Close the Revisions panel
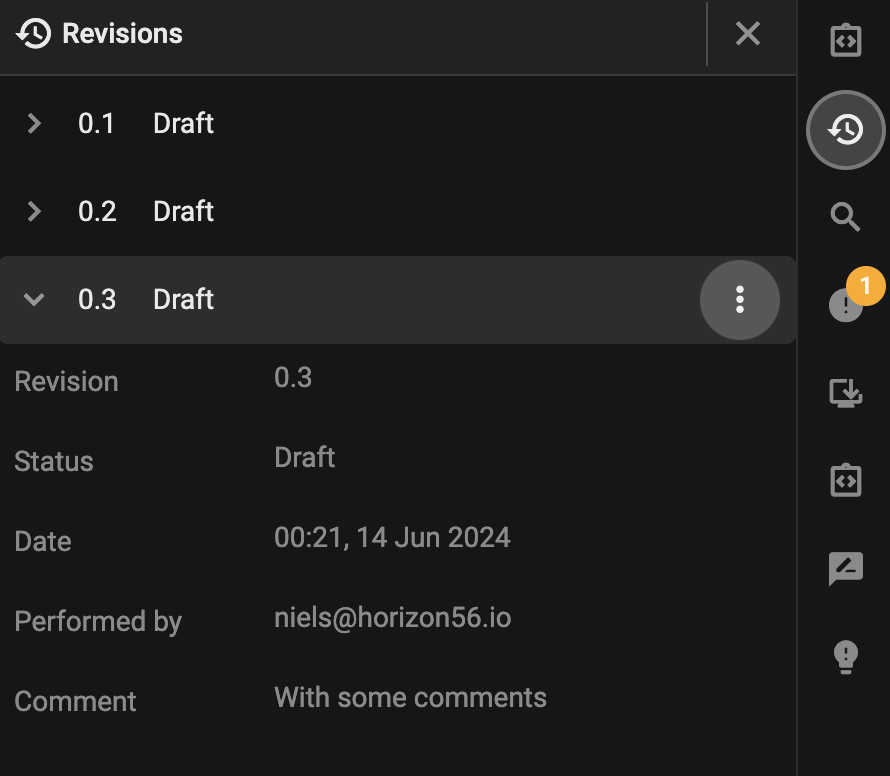Screen dimensions: 890x776 point(748,33)
